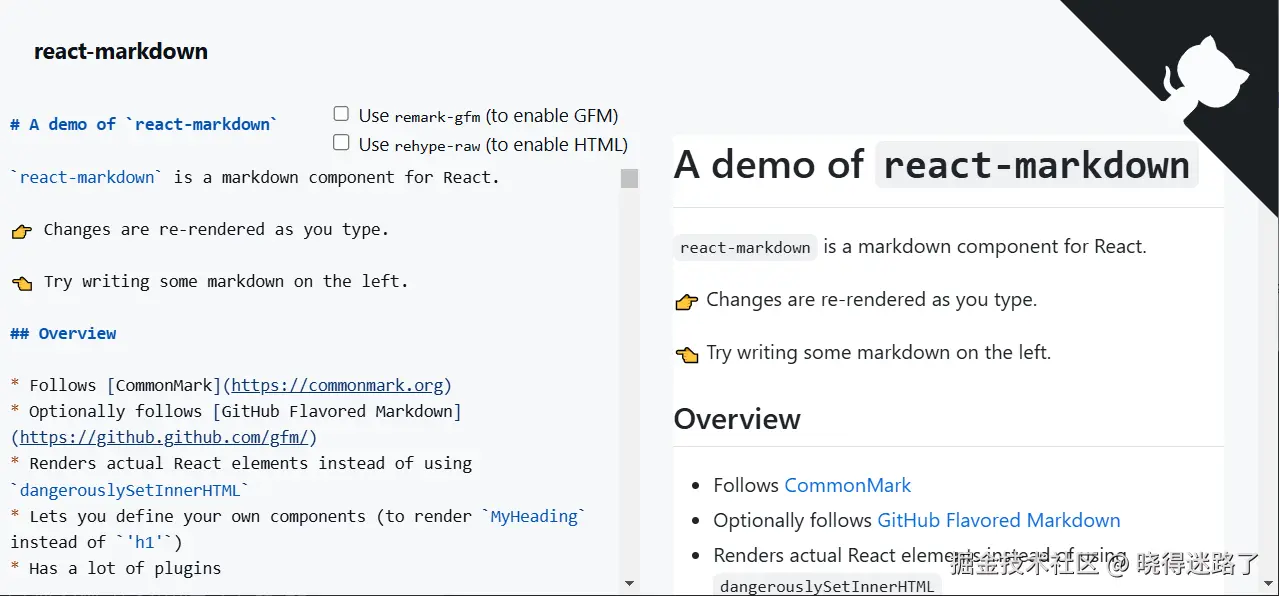Click the 'A demo of react-markdown' preview heading
1279x596 pixels.
pos(934,165)
